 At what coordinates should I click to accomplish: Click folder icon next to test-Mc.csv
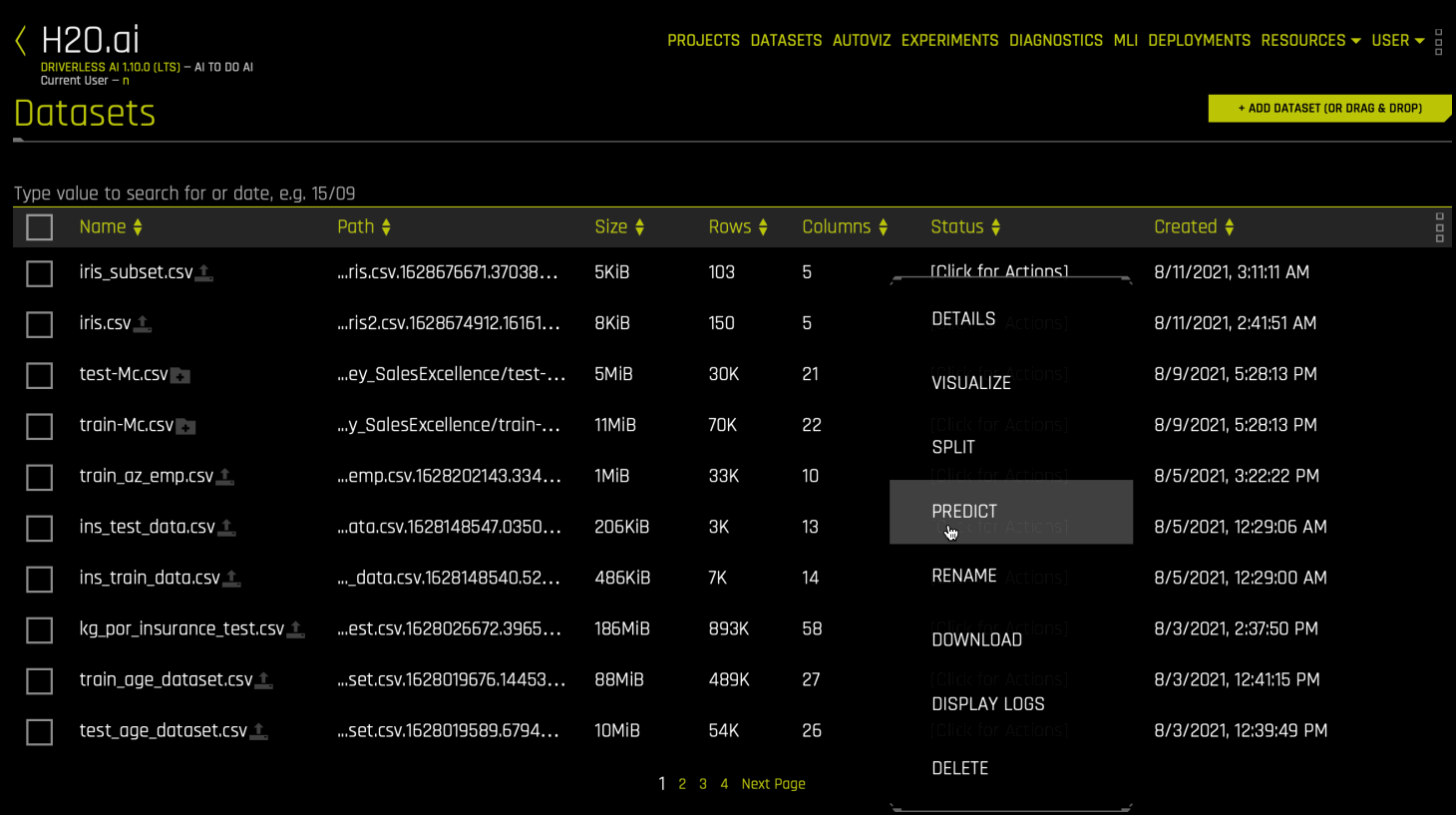[x=181, y=376]
